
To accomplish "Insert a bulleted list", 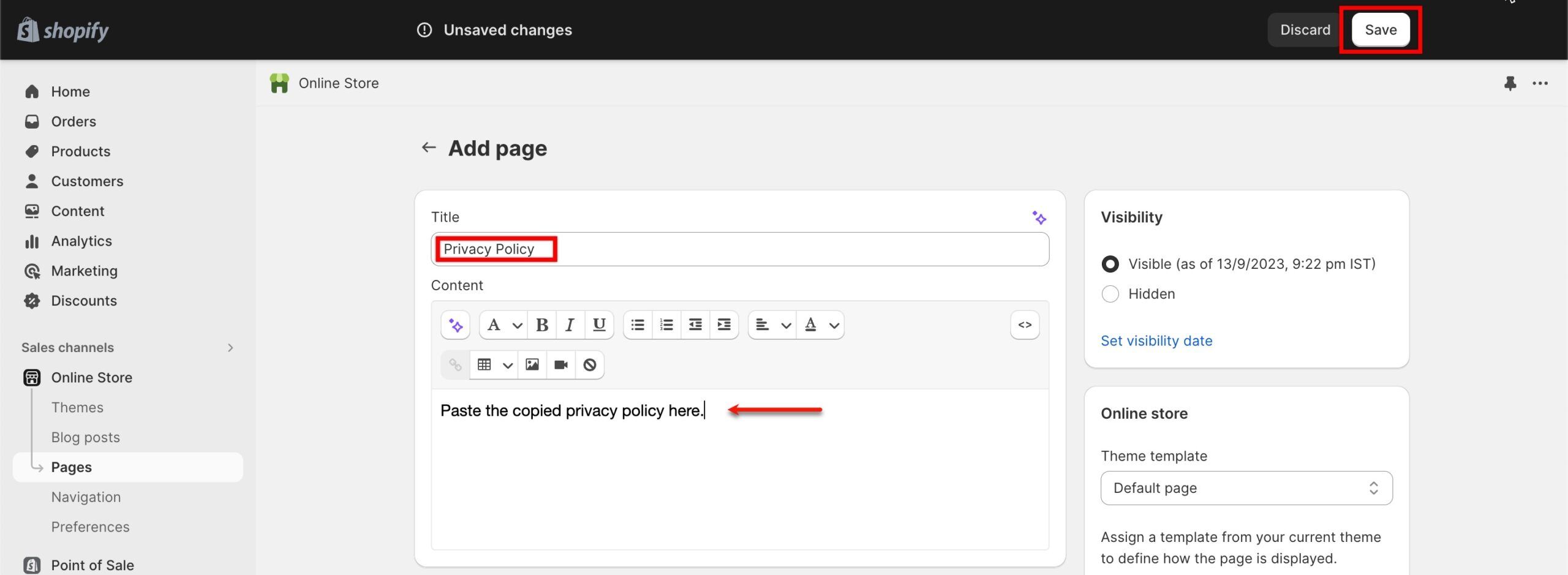I will click(638, 325).
